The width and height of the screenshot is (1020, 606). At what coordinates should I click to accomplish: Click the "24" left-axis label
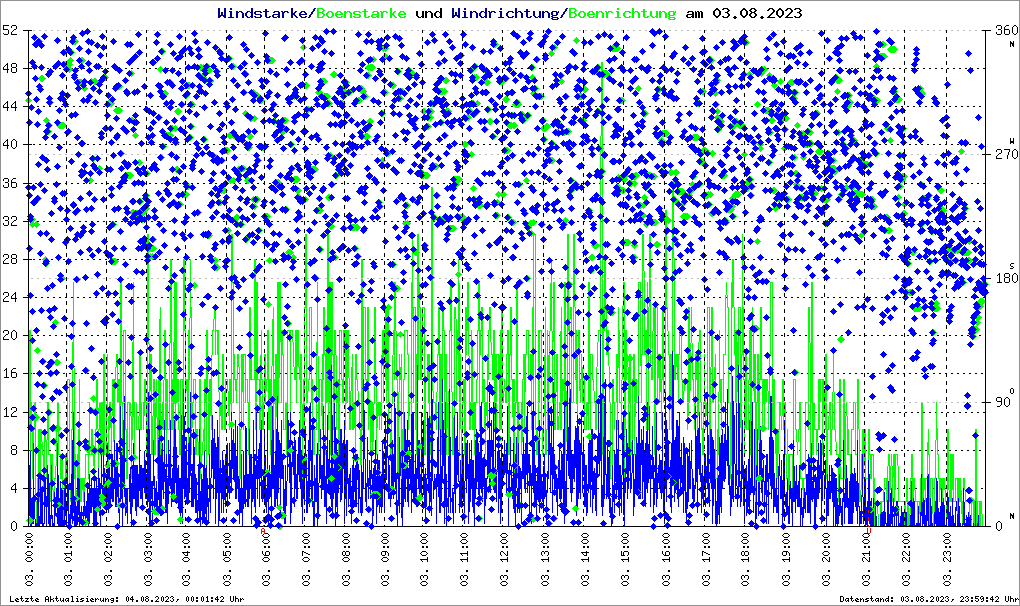coord(9,297)
